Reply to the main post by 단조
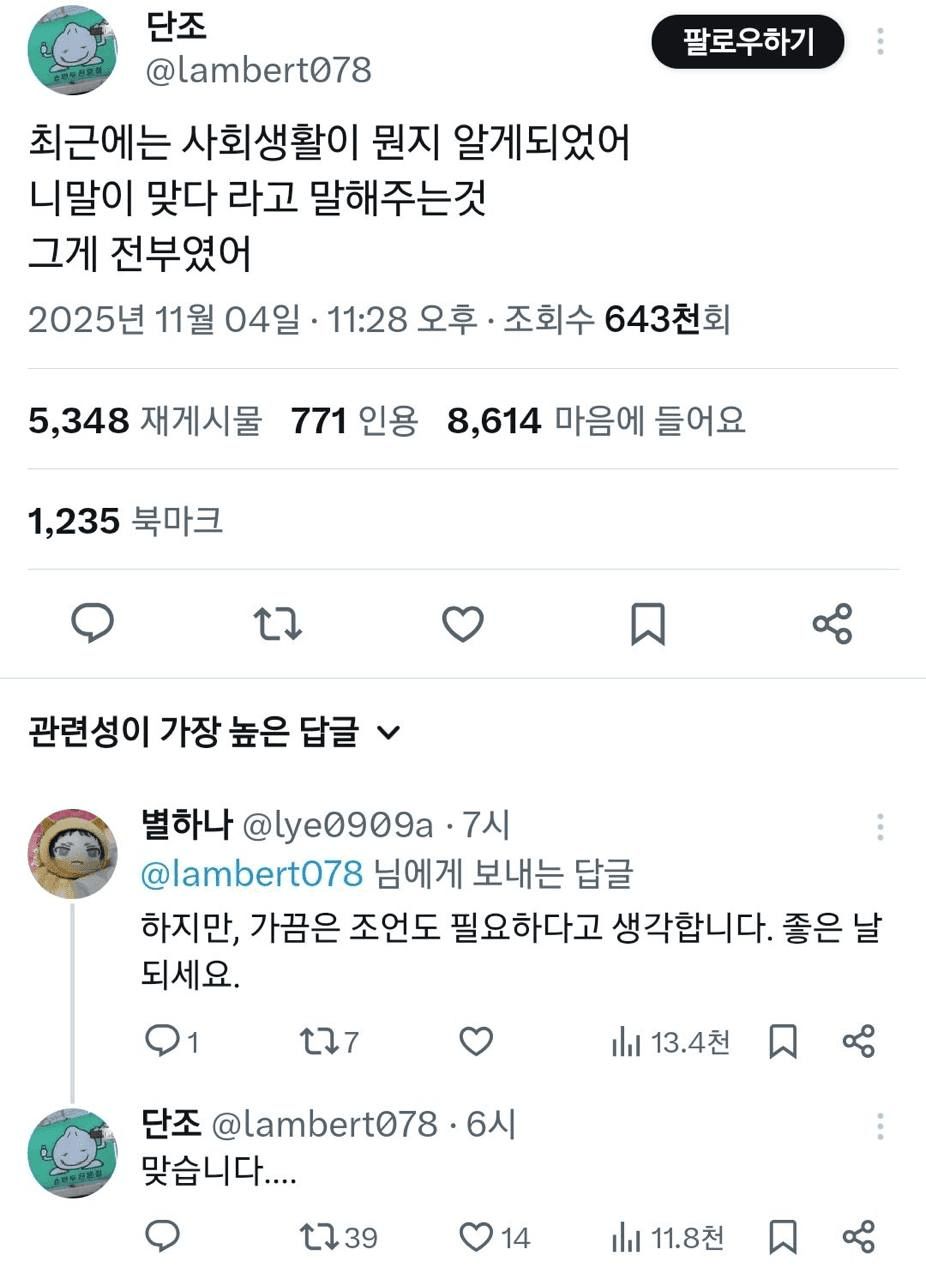This screenshot has width=926, height=1280. coord(93,624)
